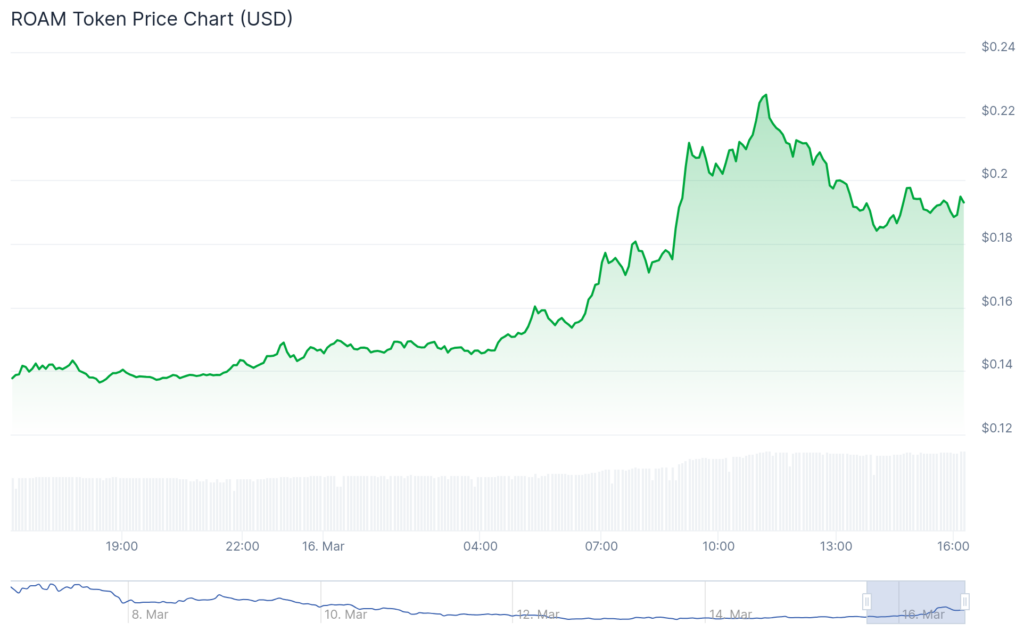This screenshot has height=639, width=1024.
Task: Click the 16. Mar axis date label
Action: point(322,546)
